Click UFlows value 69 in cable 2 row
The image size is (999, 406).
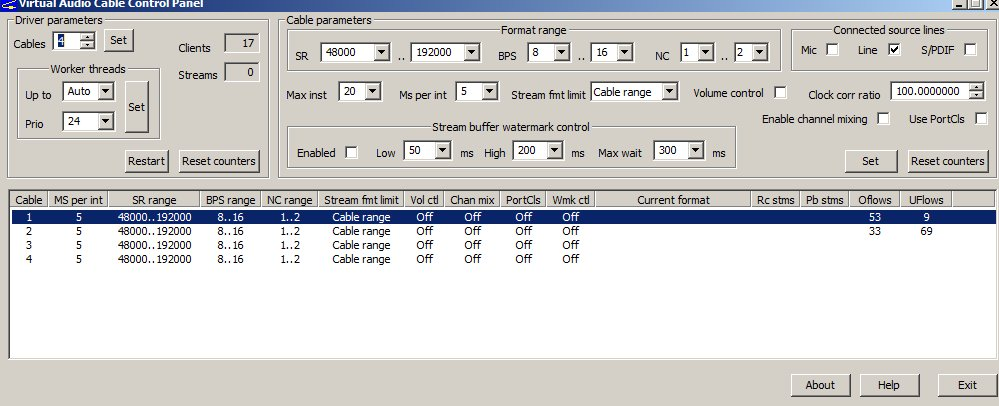pos(926,231)
